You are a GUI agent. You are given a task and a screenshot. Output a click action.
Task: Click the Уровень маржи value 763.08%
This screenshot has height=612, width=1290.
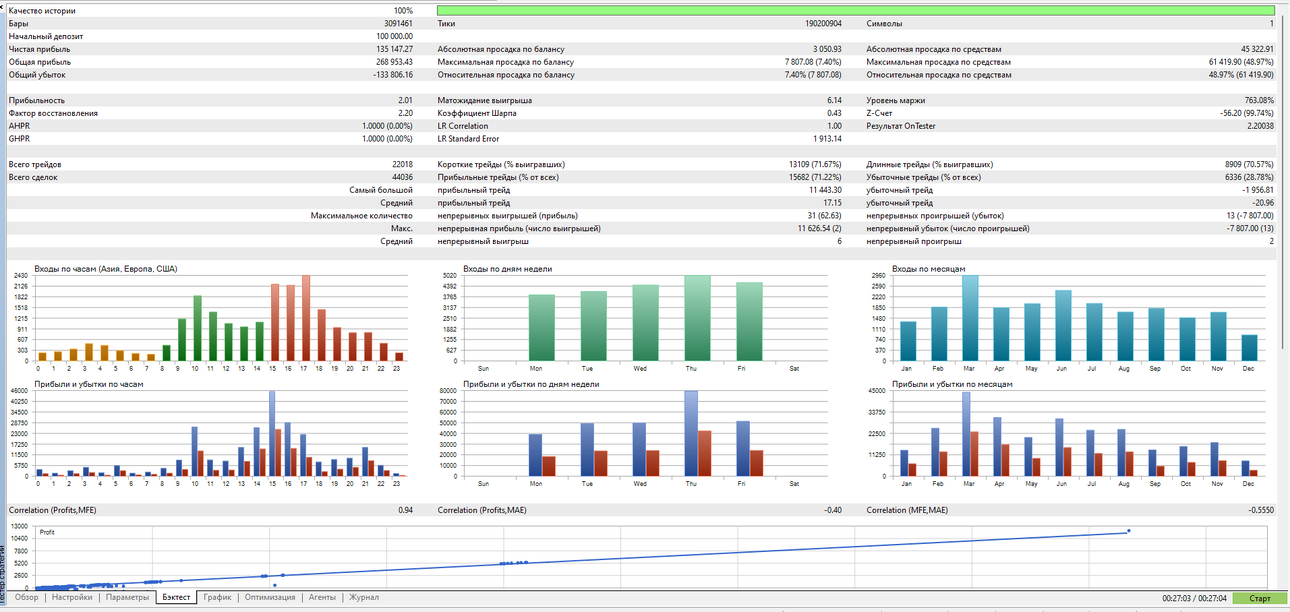point(1259,101)
